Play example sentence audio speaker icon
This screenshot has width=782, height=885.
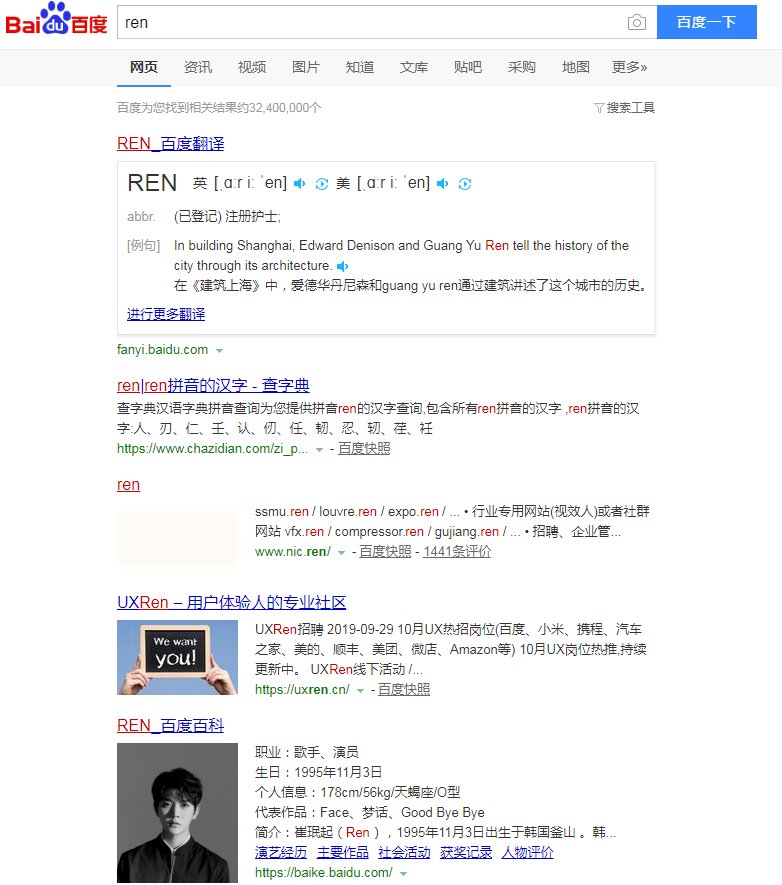[x=342, y=266]
